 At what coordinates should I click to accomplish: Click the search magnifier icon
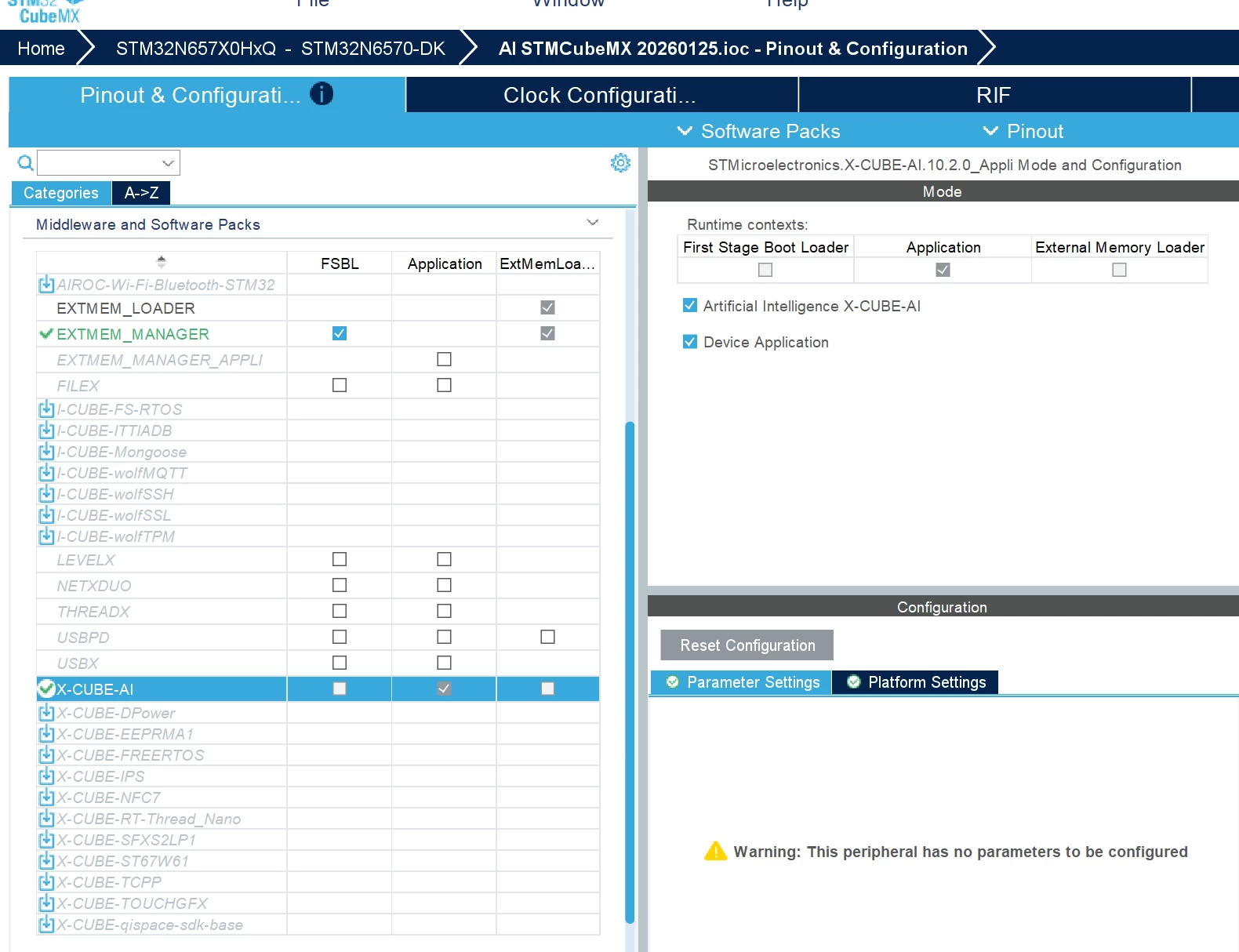25,162
